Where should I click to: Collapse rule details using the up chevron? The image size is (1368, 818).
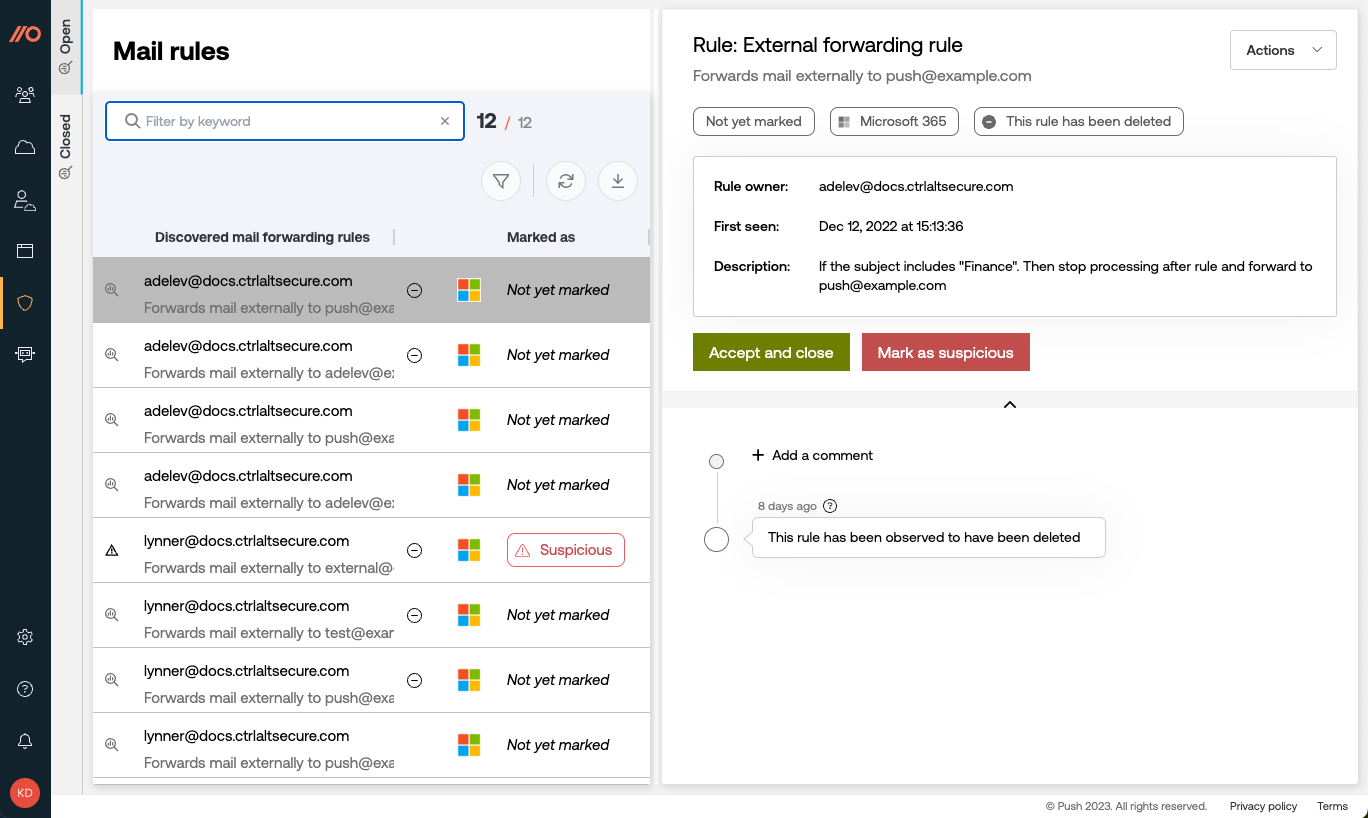pyautogui.click(x=1009, y=404)
